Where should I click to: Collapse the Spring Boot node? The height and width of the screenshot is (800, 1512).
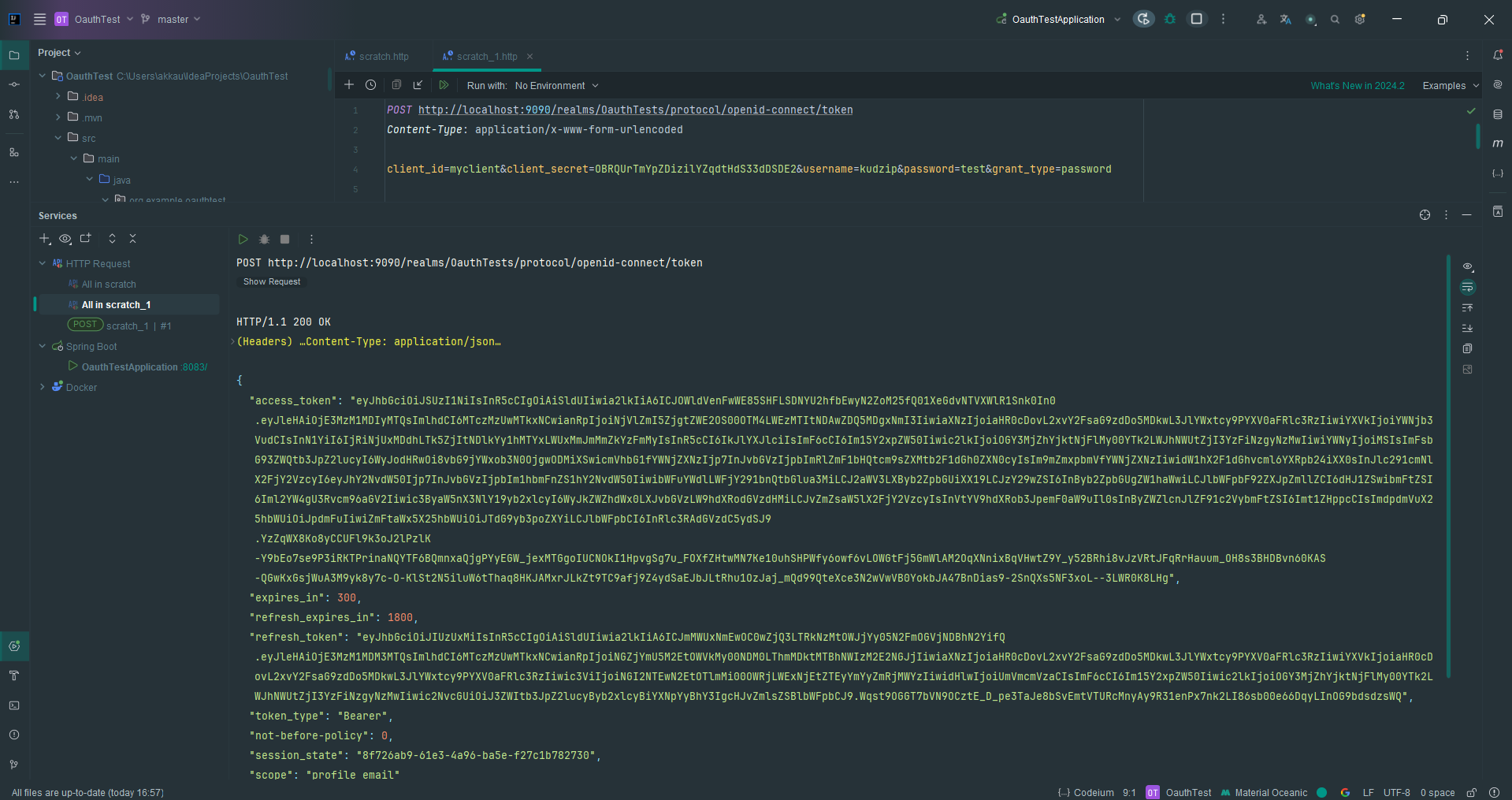click(42, 346)
